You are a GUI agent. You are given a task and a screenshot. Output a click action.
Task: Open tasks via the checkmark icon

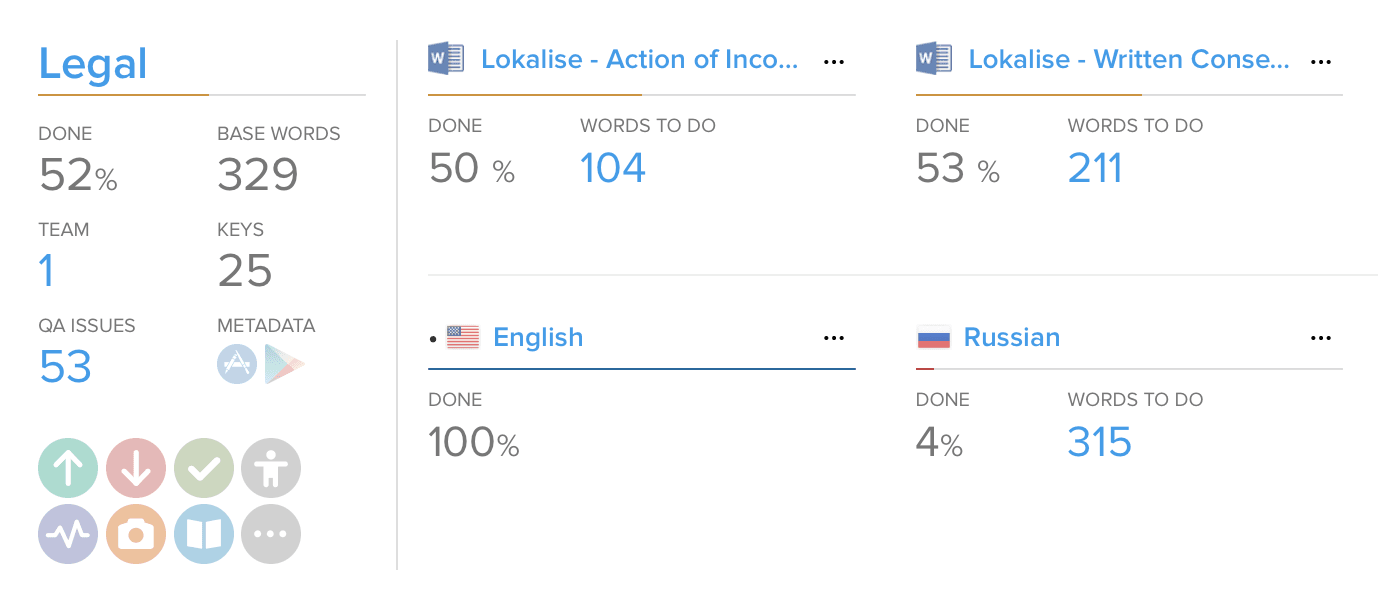tap(204, 468)
